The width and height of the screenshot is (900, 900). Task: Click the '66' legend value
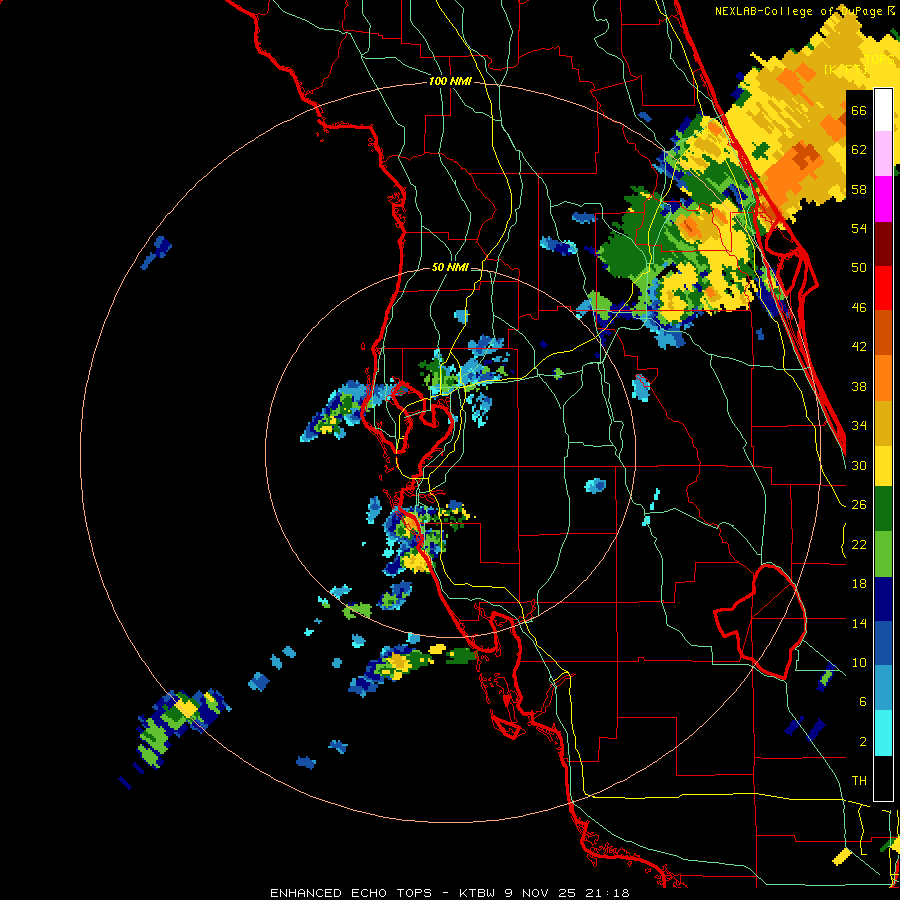pyautogui.click(x=859, y=110)
